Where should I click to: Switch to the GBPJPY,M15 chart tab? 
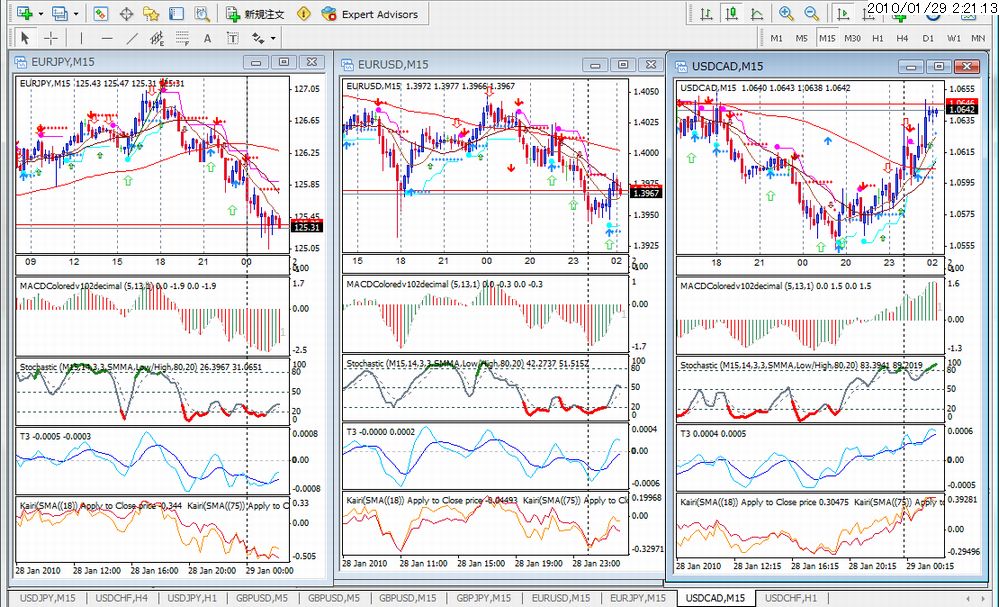(484, 598)
